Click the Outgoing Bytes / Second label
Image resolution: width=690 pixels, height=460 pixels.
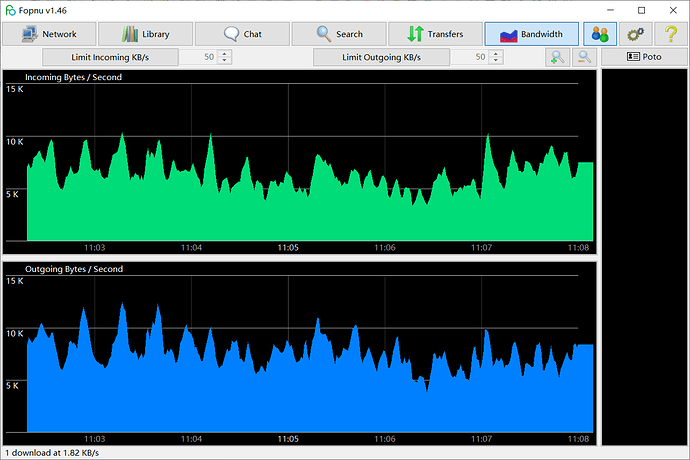point(74,269)
